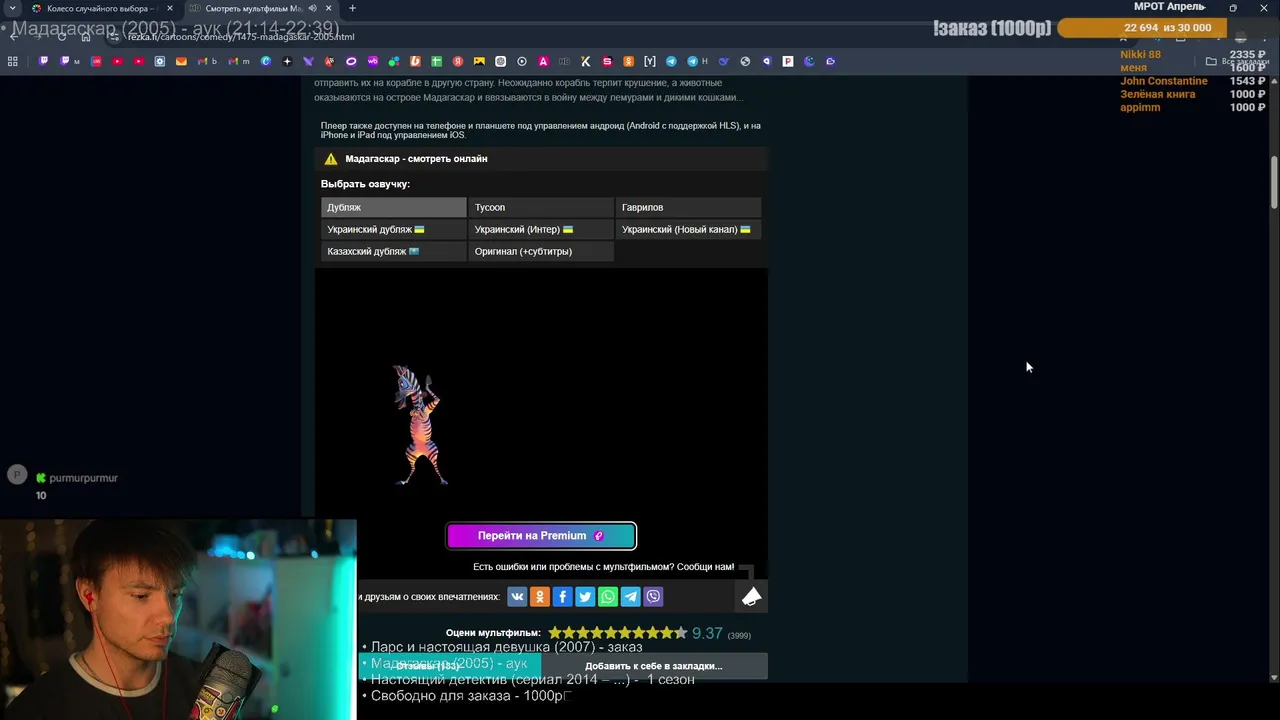Share the cartoon on Facebook
The image size is (1280, 720).
tap(562, 597)
